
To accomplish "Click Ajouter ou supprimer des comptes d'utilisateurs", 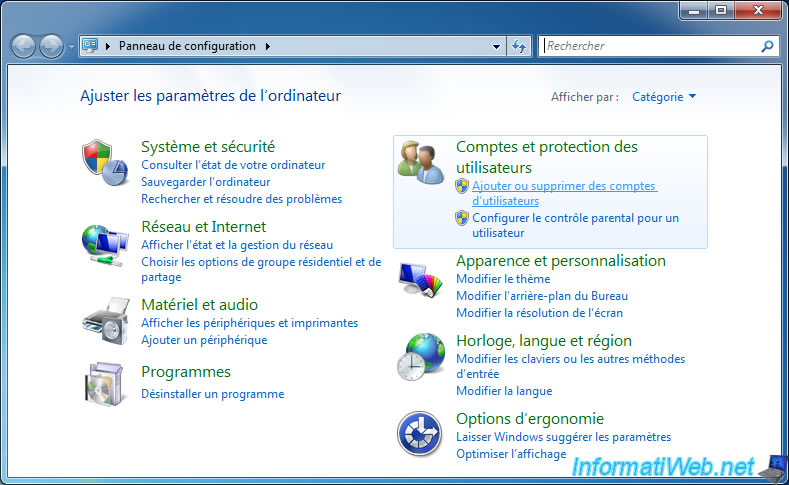I will coord(564,193).
